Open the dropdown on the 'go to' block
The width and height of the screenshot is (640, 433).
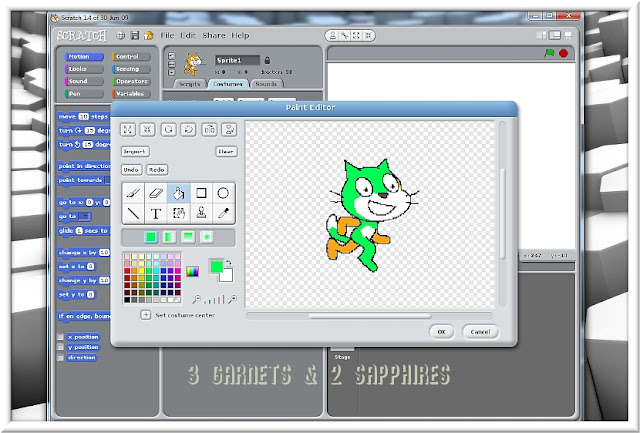pos(84,217)
